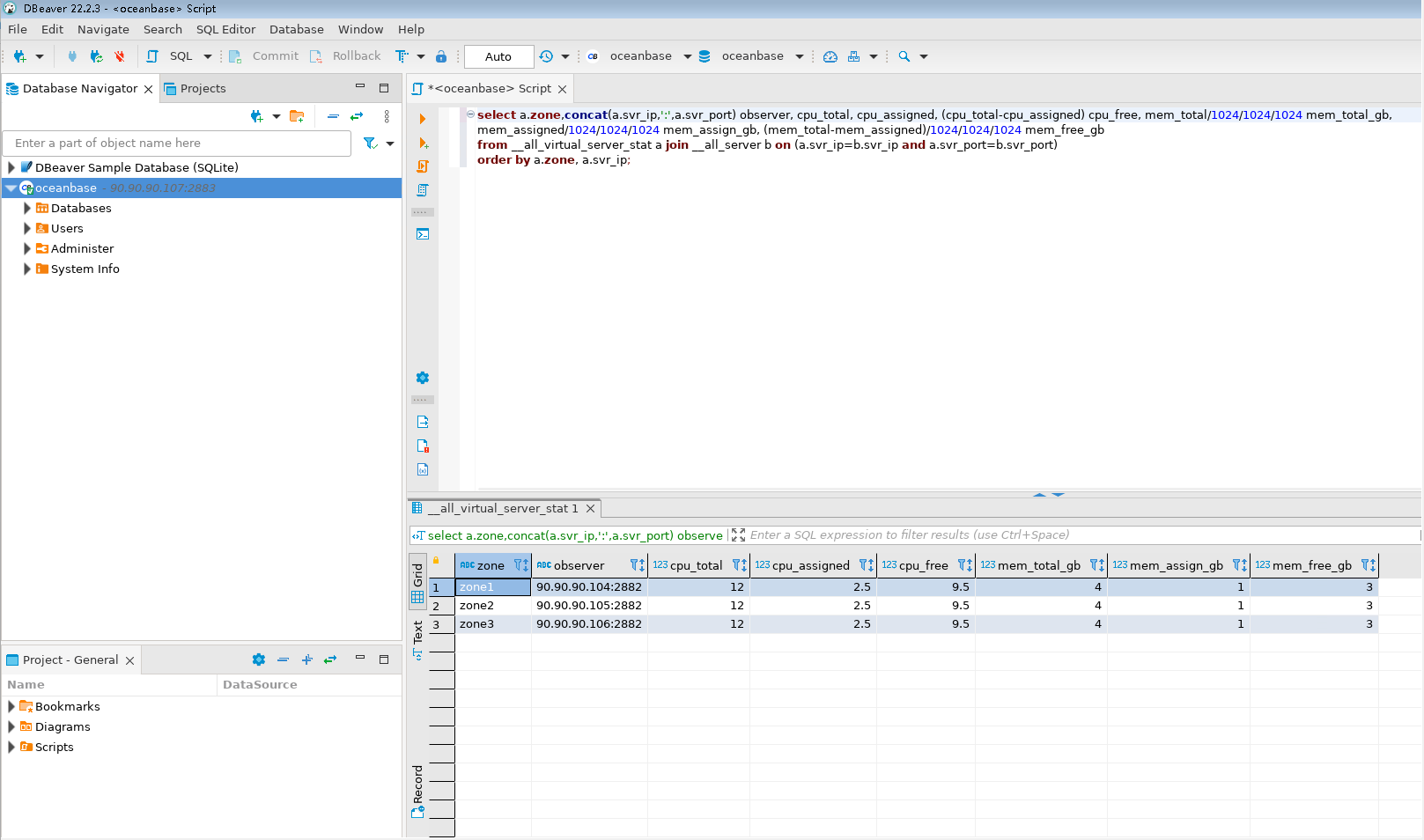Select the zone3 cell
The image size is (1424, 840).
coord(492,624)
